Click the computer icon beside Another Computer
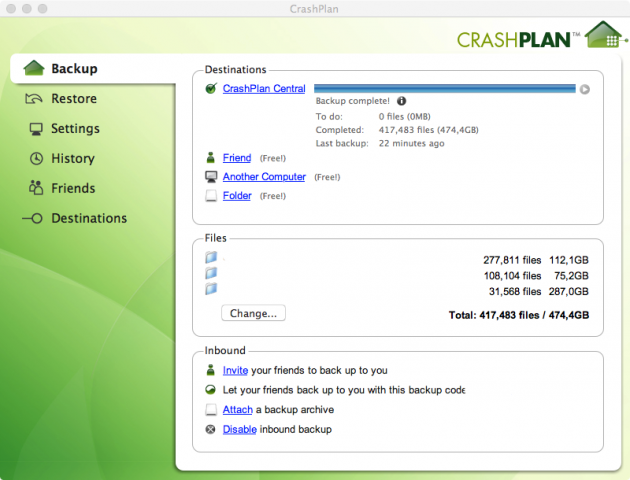The image size is (630, 480). (211, 177)
